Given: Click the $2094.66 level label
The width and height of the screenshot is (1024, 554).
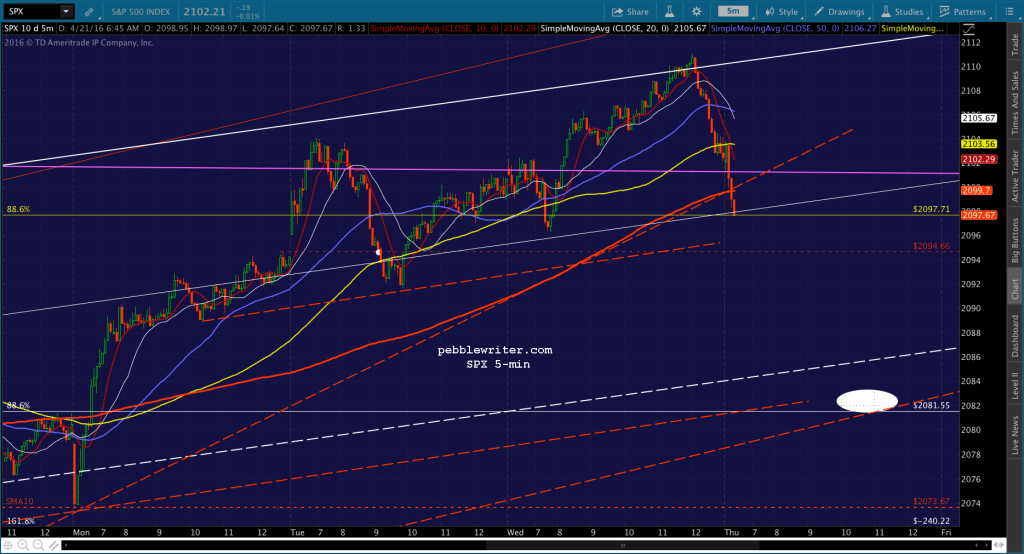Looking at the screenshot, I should tap(931, 246).
